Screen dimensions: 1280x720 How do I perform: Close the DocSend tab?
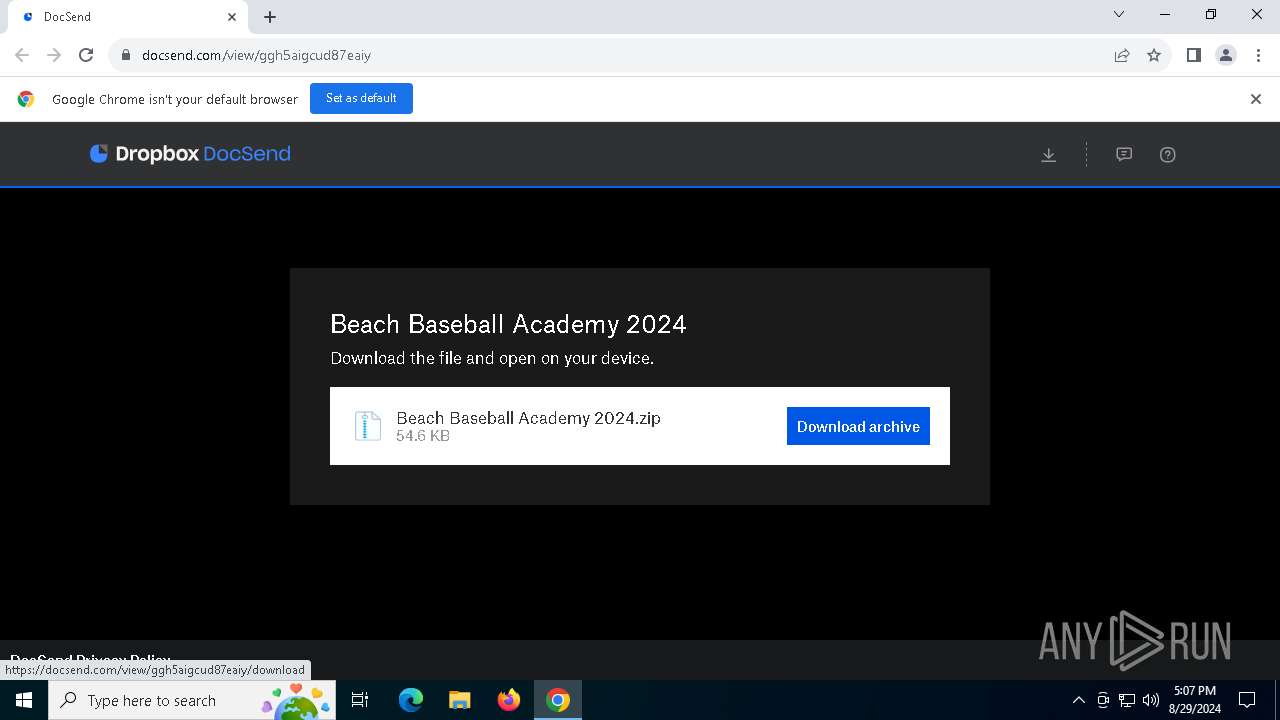click(232, 17)
